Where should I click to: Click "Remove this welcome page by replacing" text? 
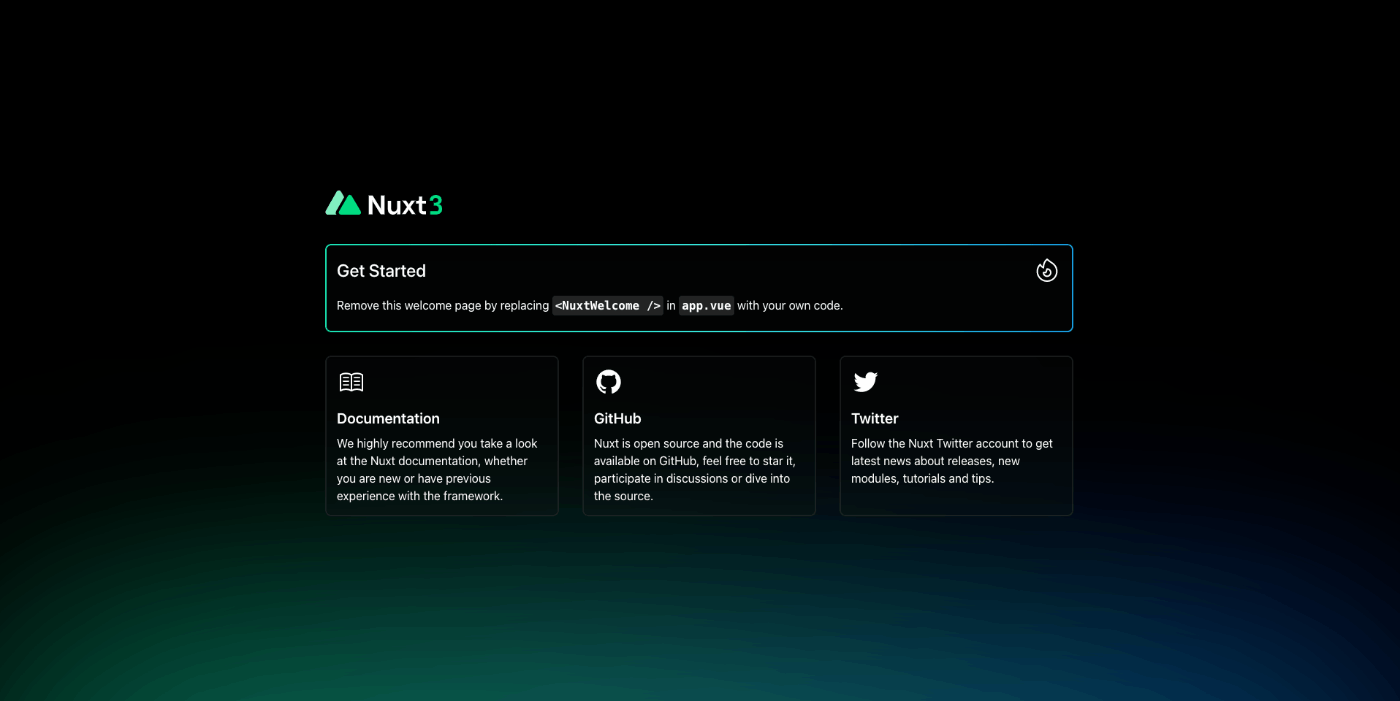(443, 305)
